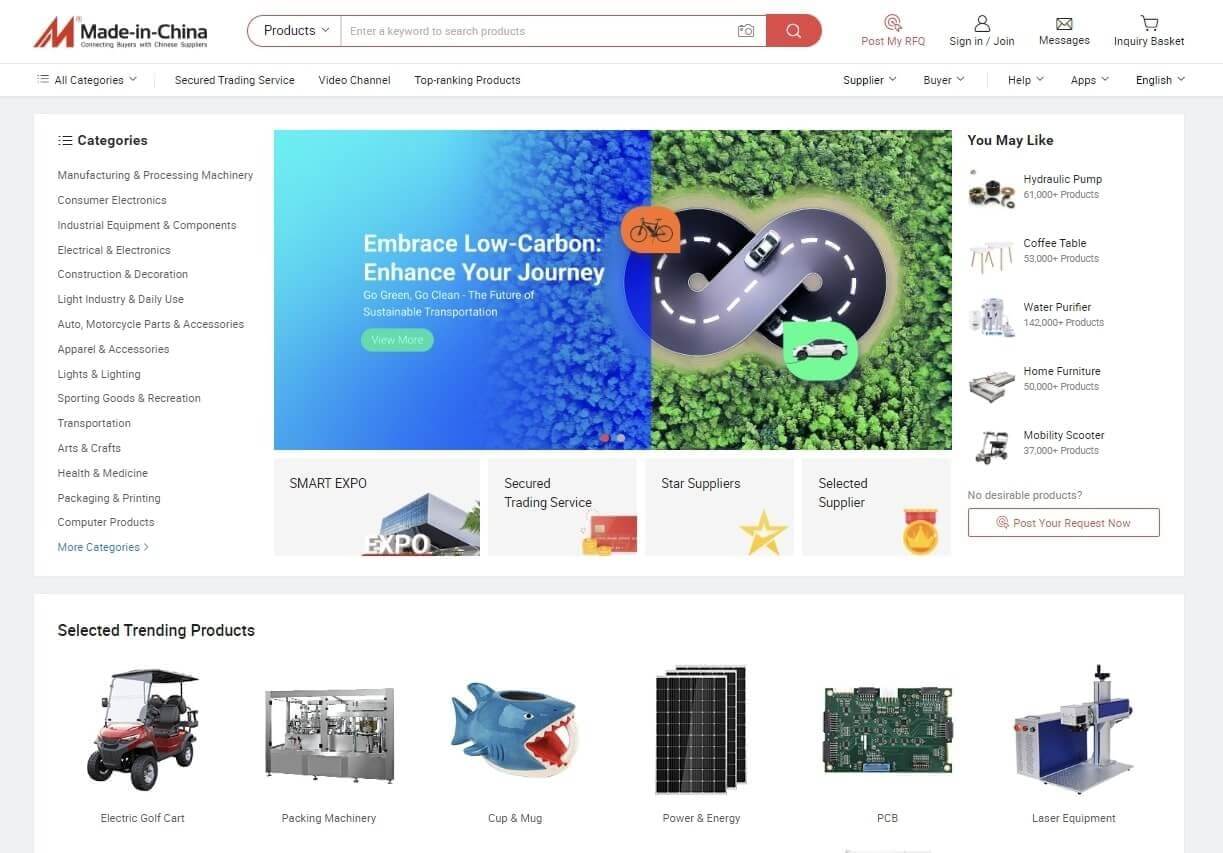1223x853 pixels.
Task: Click the Made-in-China logo
Action: [120, 31]
